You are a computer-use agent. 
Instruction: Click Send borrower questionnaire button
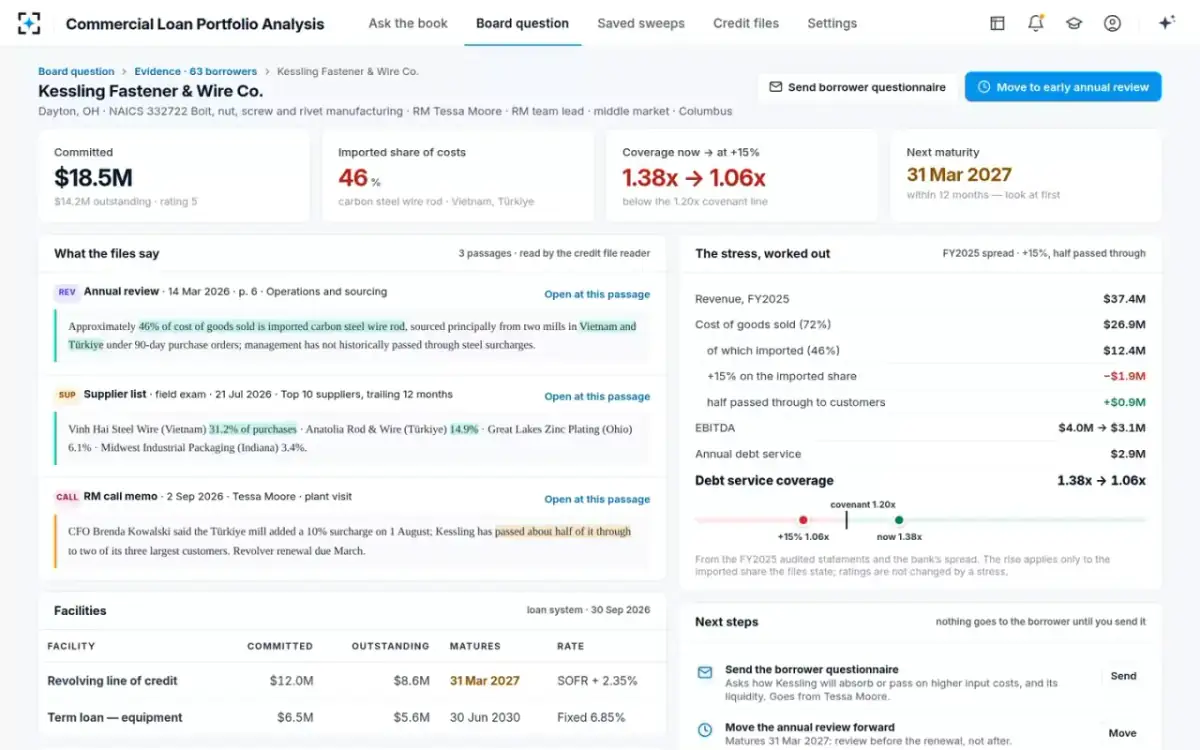click(857, 87)
